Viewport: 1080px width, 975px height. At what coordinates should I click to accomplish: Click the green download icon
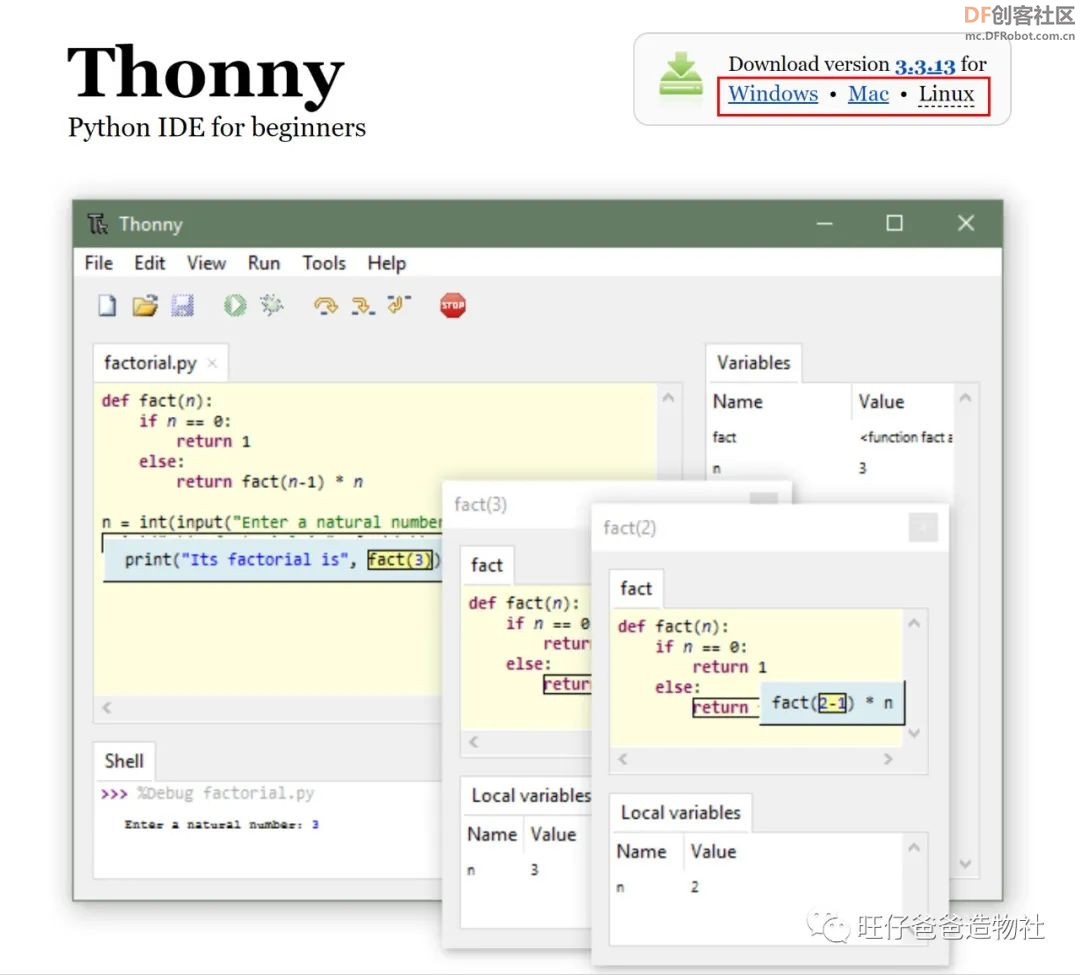pyautogui.click(x=681, y=75)
